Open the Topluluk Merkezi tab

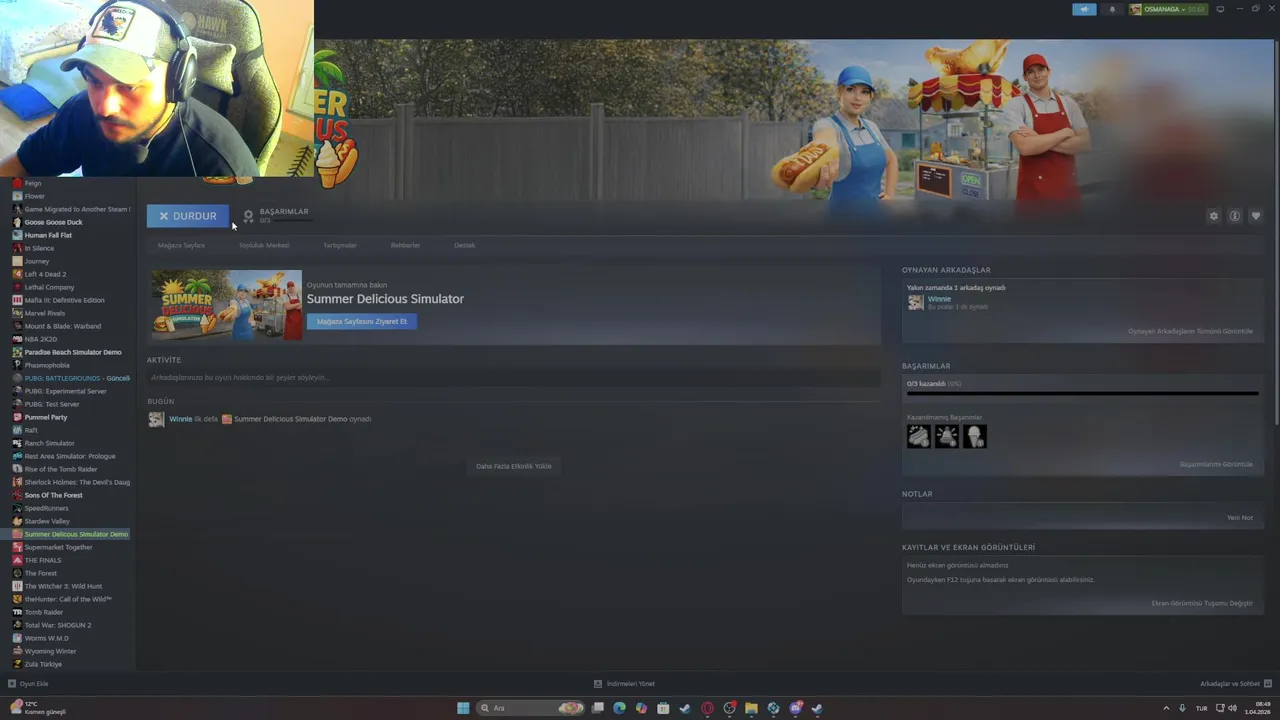[264, 245]
